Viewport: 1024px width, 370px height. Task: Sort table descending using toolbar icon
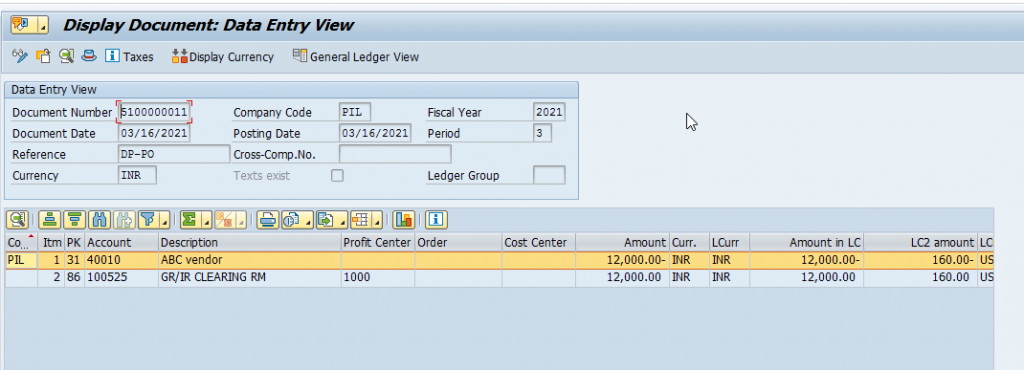pyautogui.click(x=75, y=220)
